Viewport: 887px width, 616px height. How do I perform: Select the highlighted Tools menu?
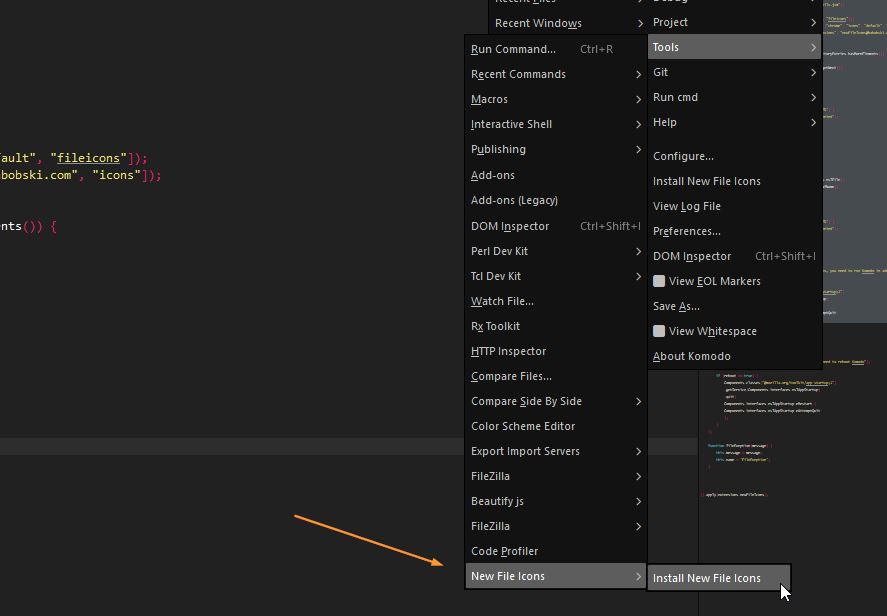click(x=735, y=47)
